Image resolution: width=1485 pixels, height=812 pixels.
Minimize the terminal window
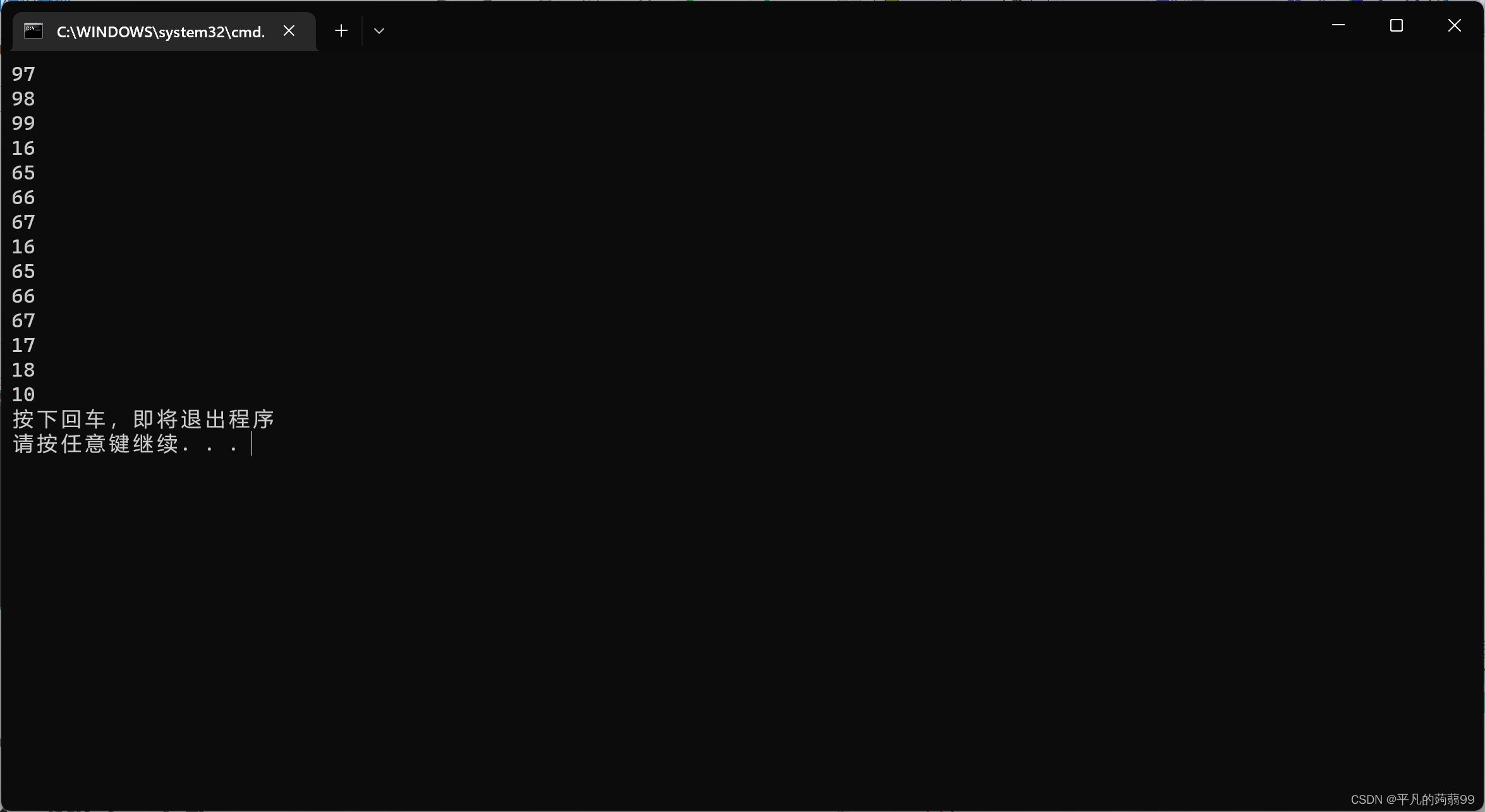point(1338,25)
